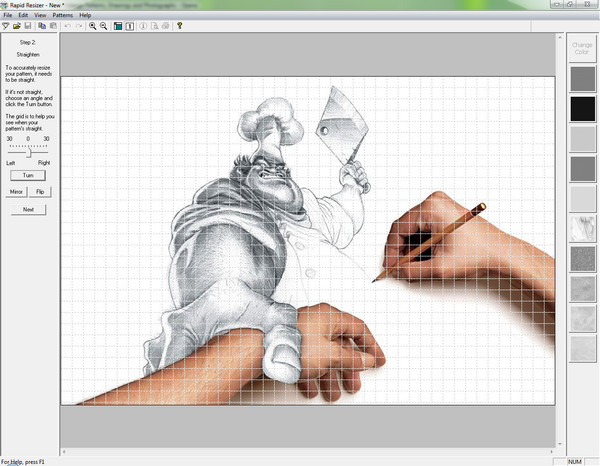Select the black color swatch
This screenshot has height=466, width=600.
coord(582,108)
